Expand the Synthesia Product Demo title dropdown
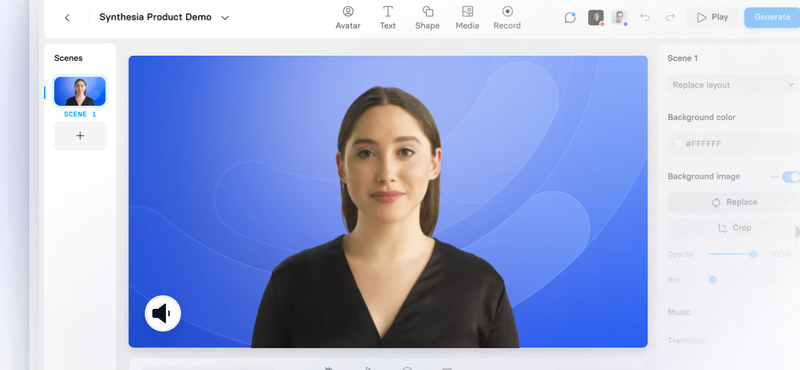This screenshot has width=800, height=370. (x=224, y=18)
